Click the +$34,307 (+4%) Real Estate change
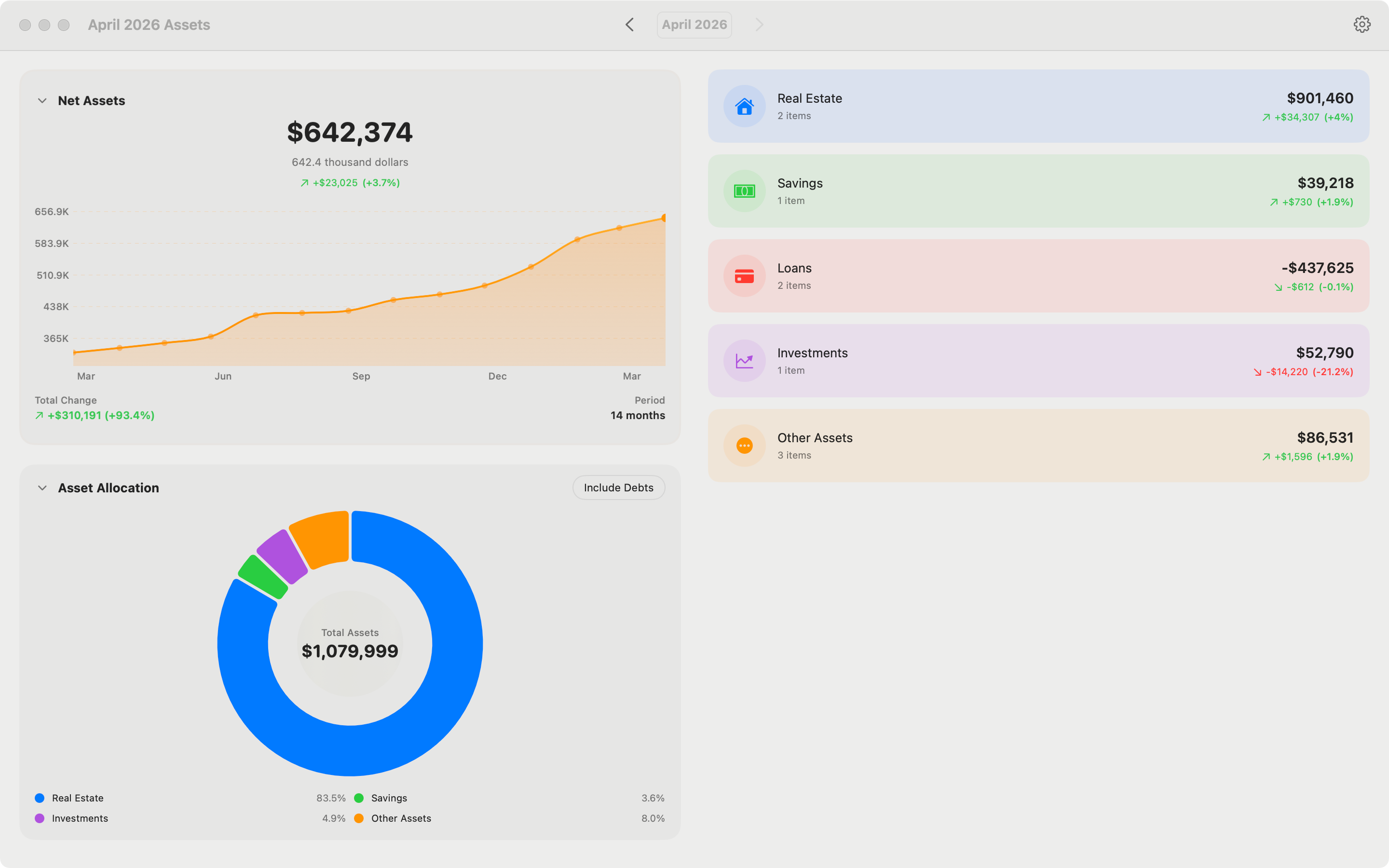The width and height of the screenshot is (1389, 868). (x=1307, y=117)
